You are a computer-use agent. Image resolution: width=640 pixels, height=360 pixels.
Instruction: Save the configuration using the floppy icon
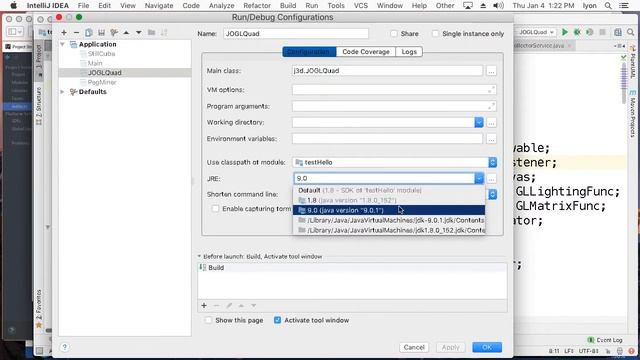click(101, 32)
